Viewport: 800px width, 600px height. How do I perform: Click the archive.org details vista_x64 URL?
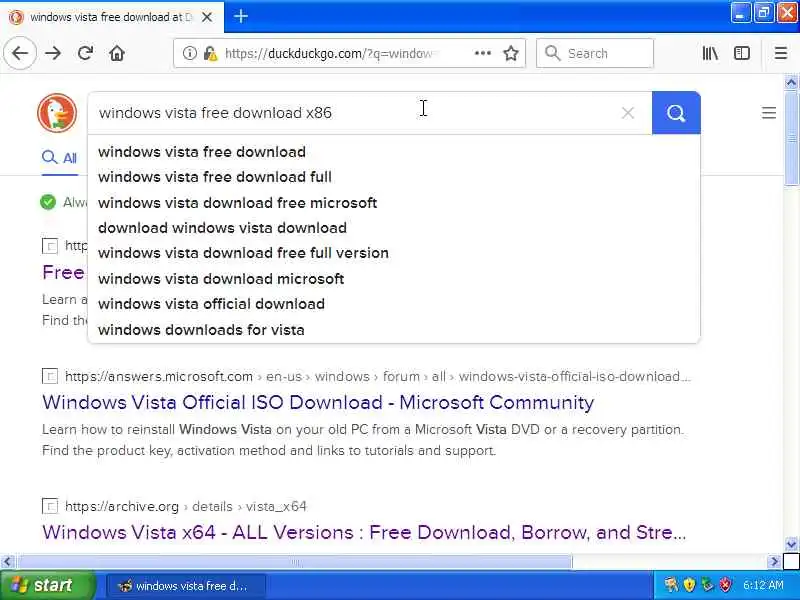pyautogui.click(x=186, y=506)
